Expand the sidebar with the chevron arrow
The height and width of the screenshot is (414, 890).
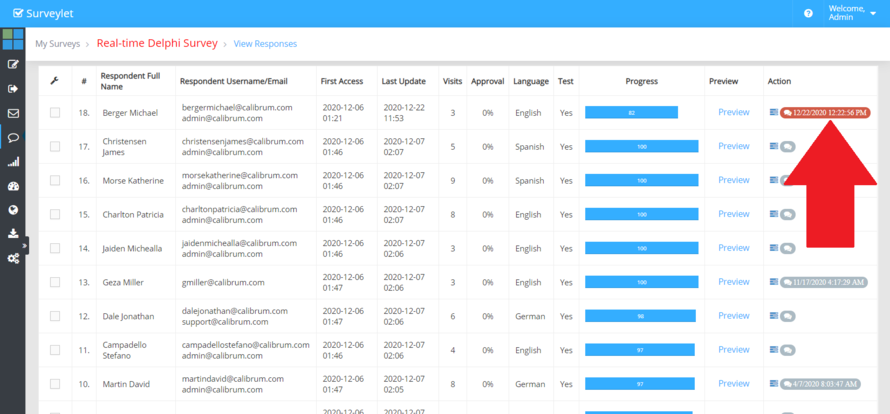(x=27, y=246)
